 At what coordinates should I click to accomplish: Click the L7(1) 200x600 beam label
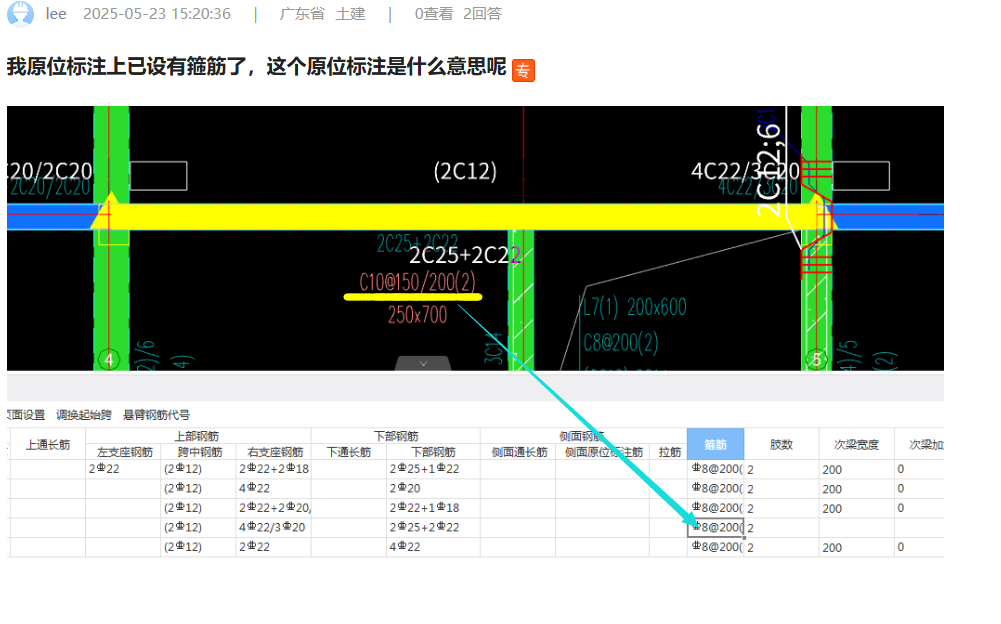(x=634, y=307)
